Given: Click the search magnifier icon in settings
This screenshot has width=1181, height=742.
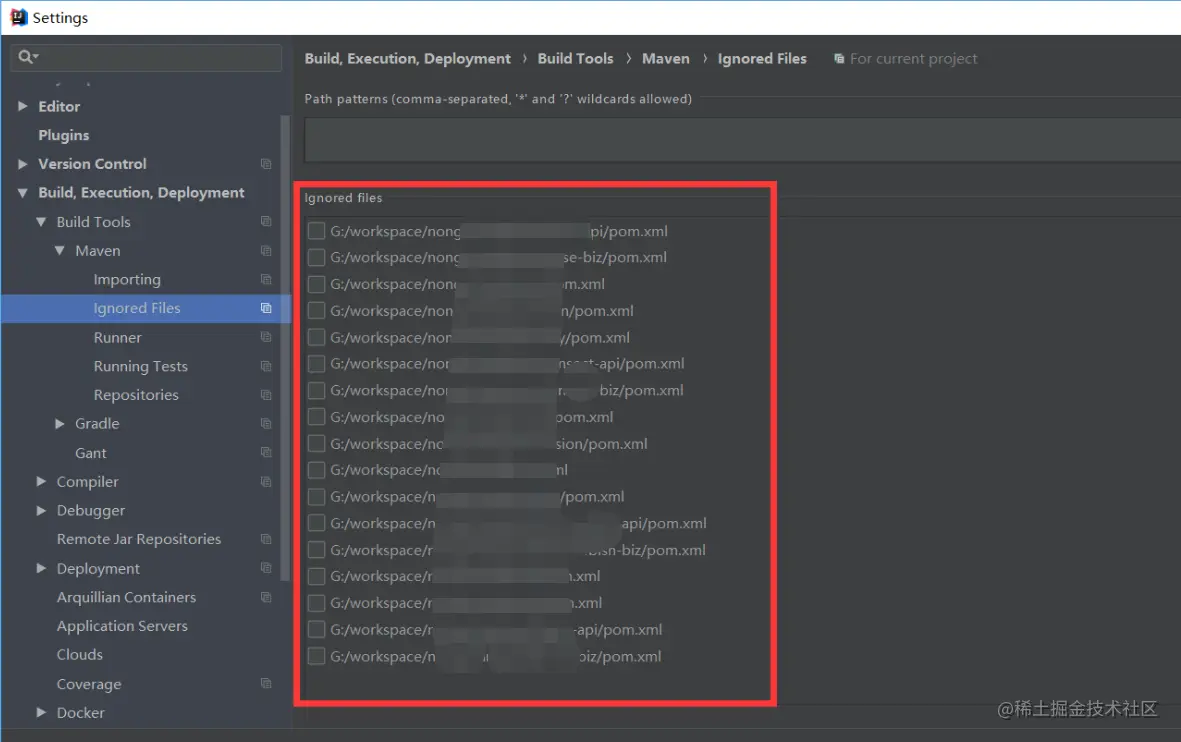Looking at the screenshot, I should point(26,56).
